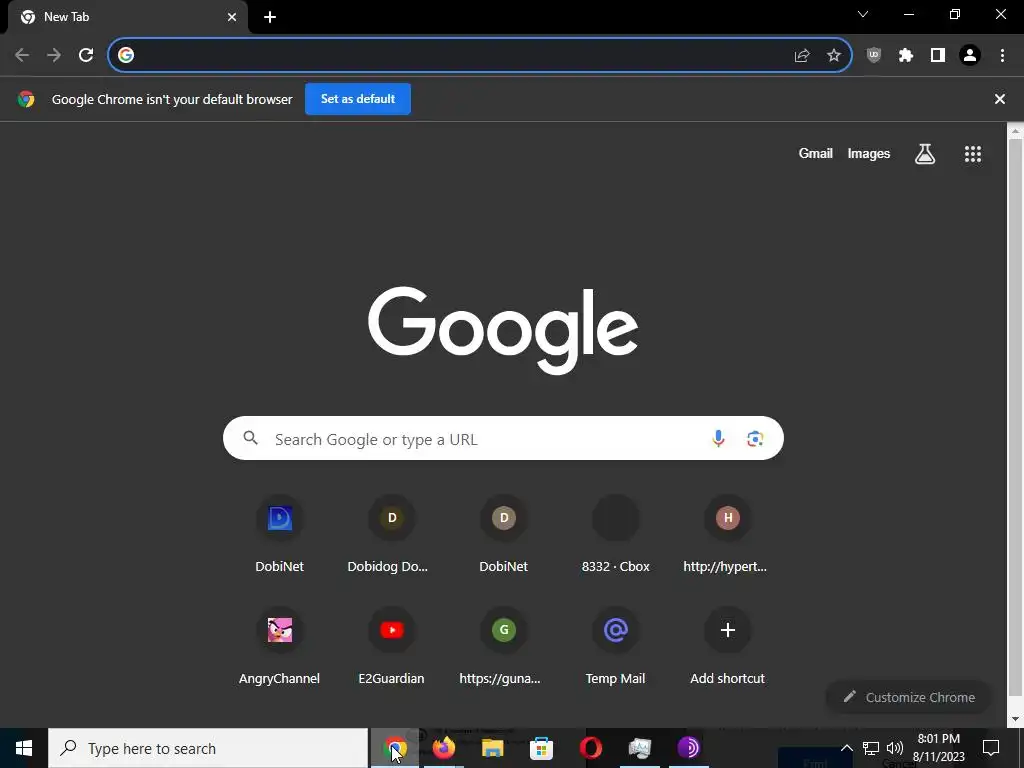Open the tab search chevron
This screenshot has width=1024, height=768.
click(x=863, y=14)
